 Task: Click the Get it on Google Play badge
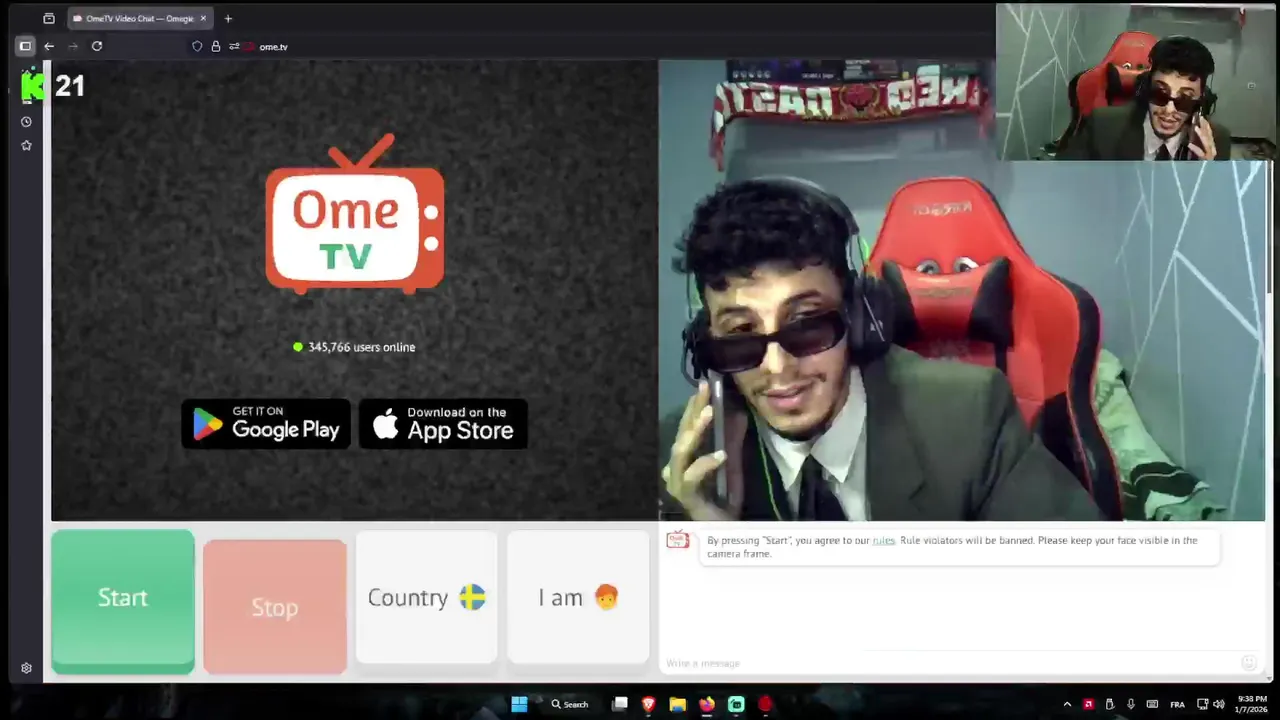[x=266, y=424]
